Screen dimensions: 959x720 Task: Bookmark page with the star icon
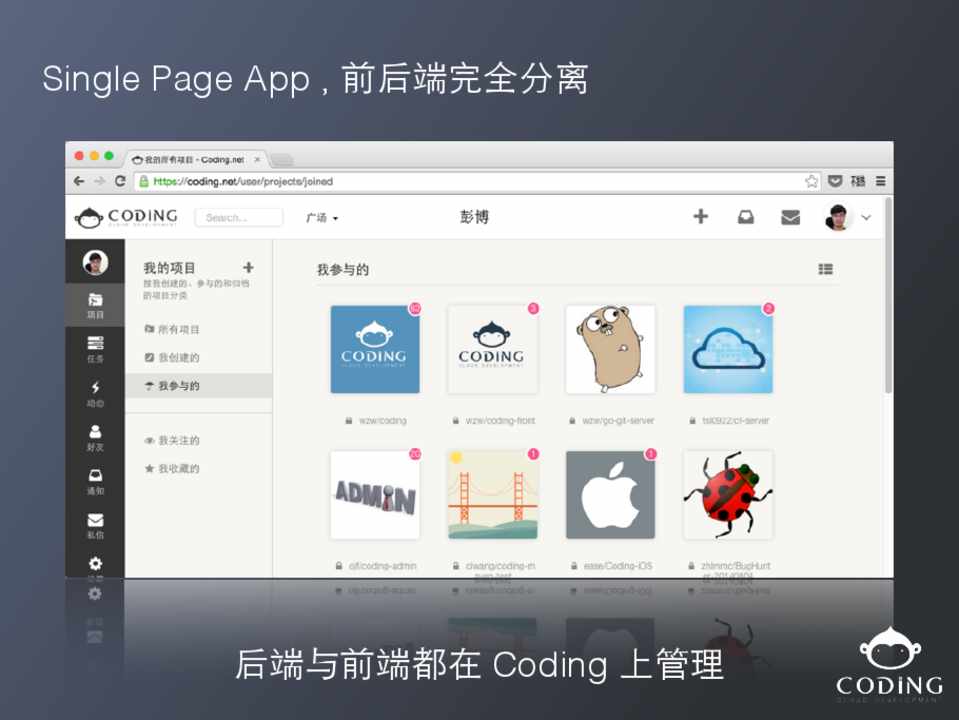click(x=812, y=181)
